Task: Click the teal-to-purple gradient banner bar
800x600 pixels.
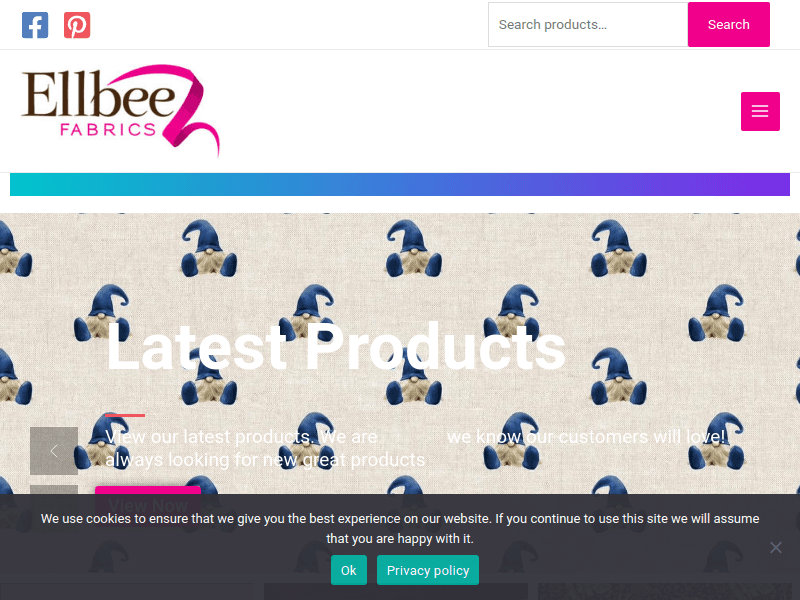Action: [x=400, y=184]
